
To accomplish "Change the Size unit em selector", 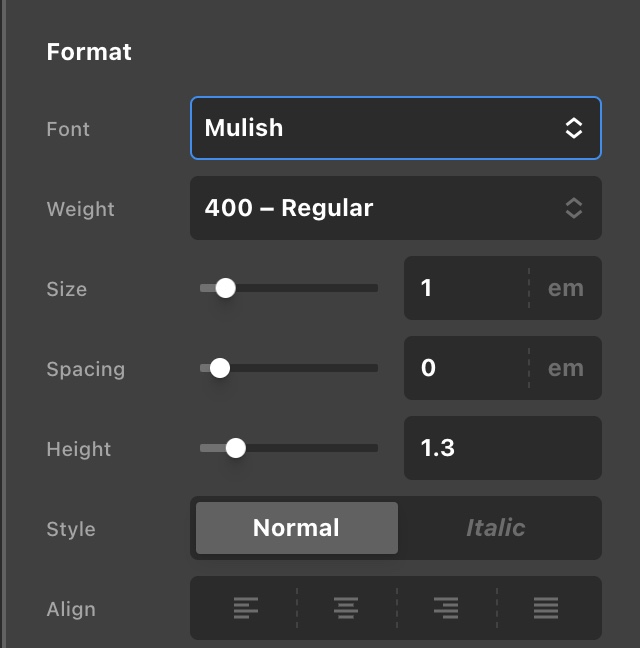I will click(x=566, y=288).
